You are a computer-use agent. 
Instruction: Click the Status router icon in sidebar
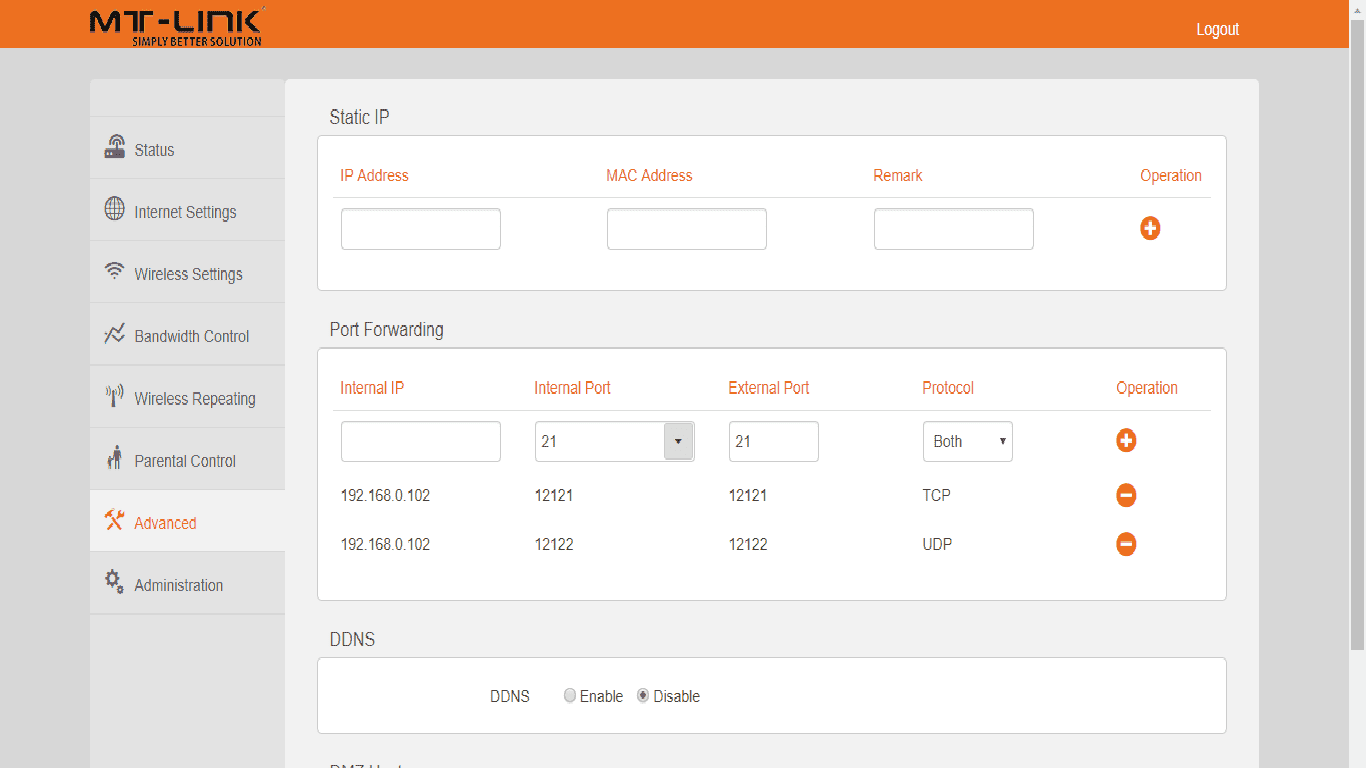coord(115,147)
